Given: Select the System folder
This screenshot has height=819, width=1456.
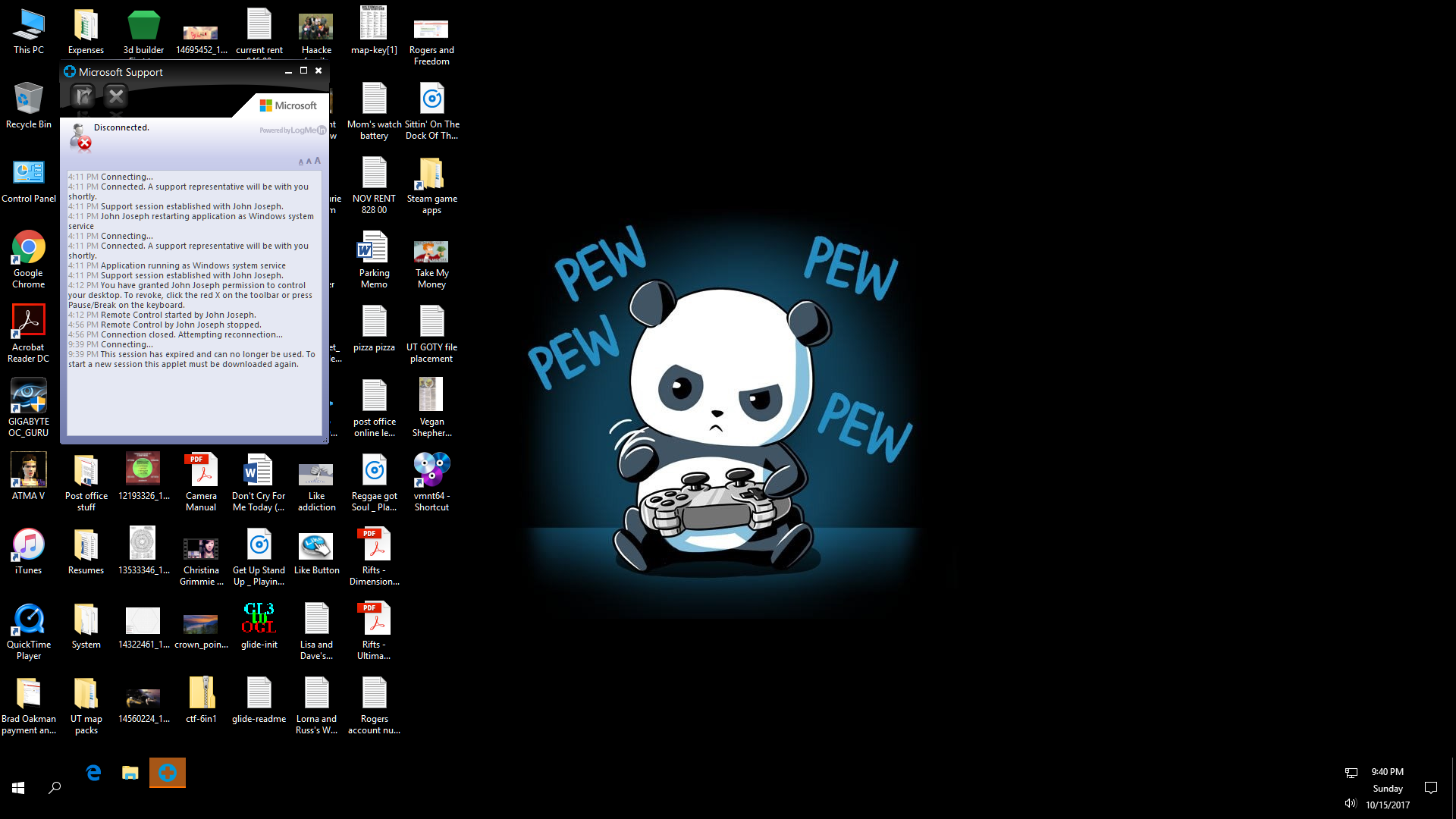Looking at the screenshot, I should pos(86,625).
